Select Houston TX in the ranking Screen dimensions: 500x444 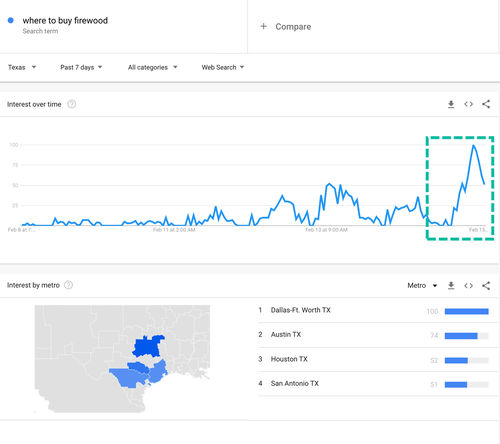point(373,360)
